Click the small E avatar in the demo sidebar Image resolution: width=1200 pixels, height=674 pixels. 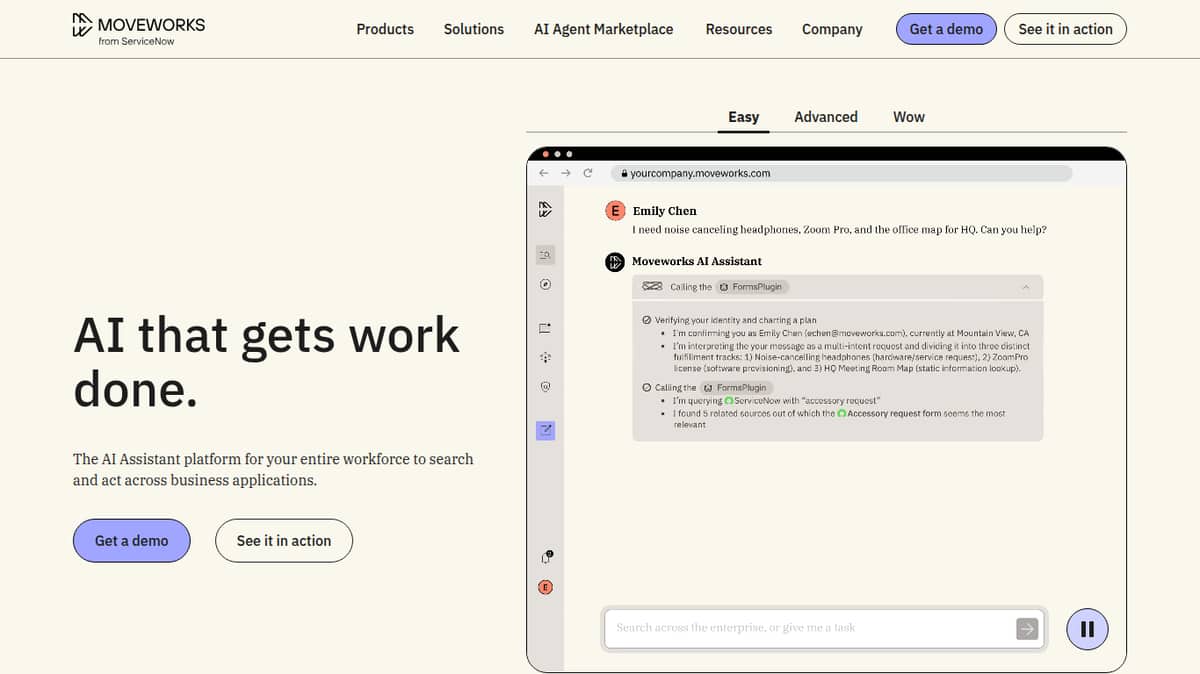click(x=545, y=587)
